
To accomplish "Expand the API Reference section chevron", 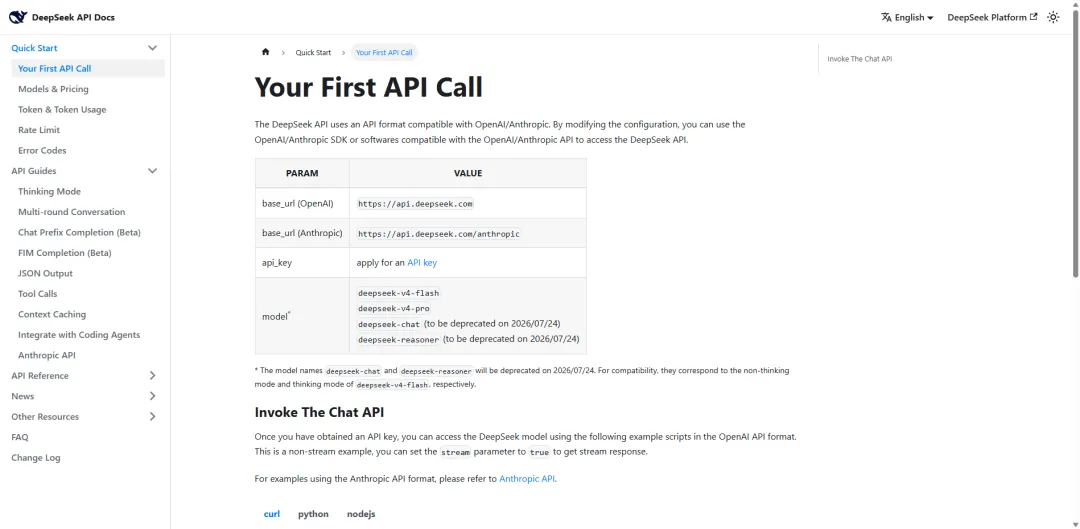I will (x=153, y=375).
